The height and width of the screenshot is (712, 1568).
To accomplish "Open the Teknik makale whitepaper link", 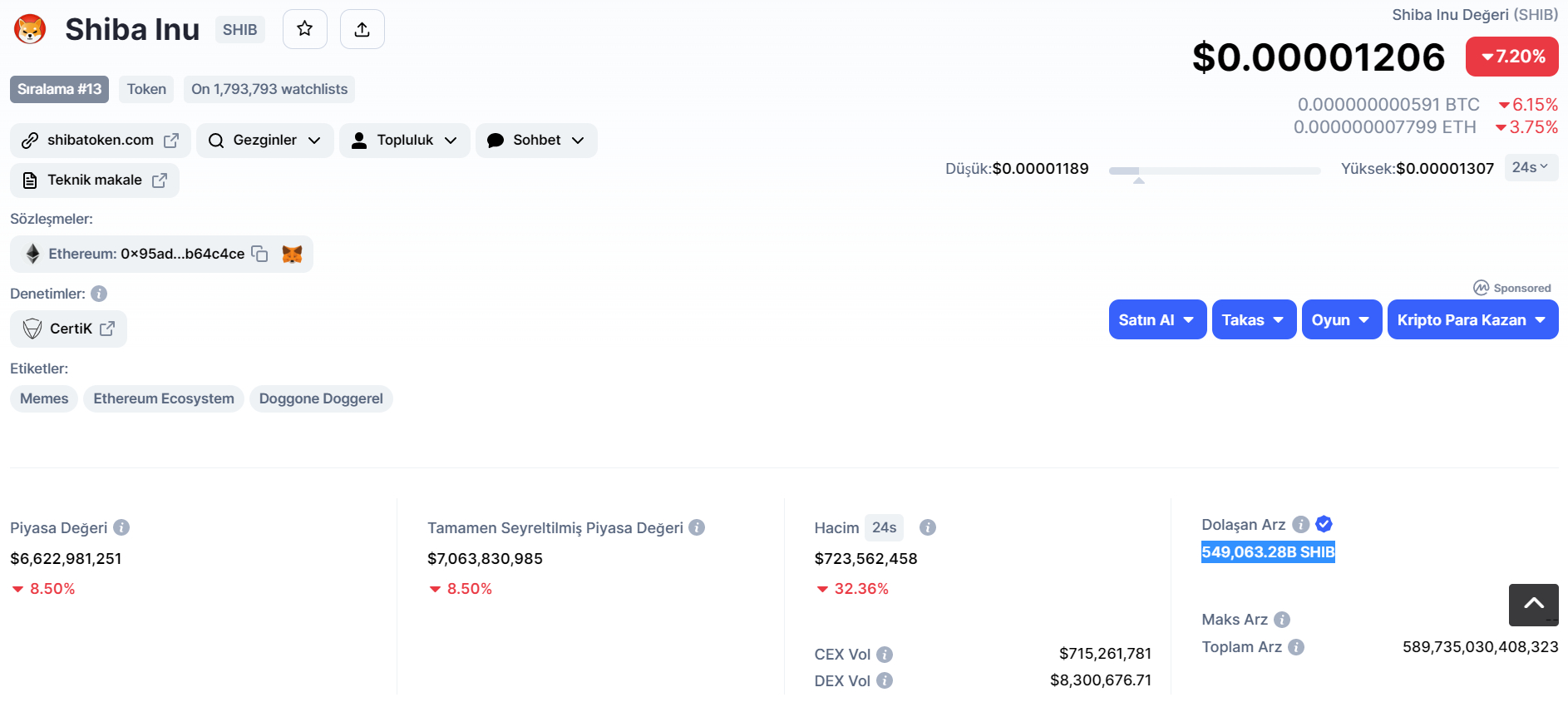I will click(x=95, y=180).
